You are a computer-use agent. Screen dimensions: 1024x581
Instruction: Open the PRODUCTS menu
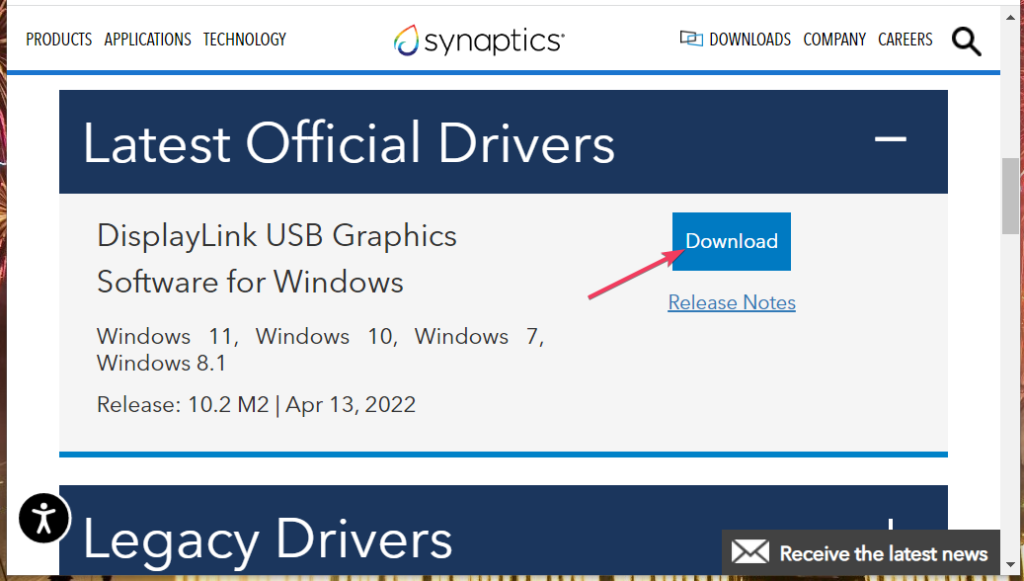[x=58, y=39]
